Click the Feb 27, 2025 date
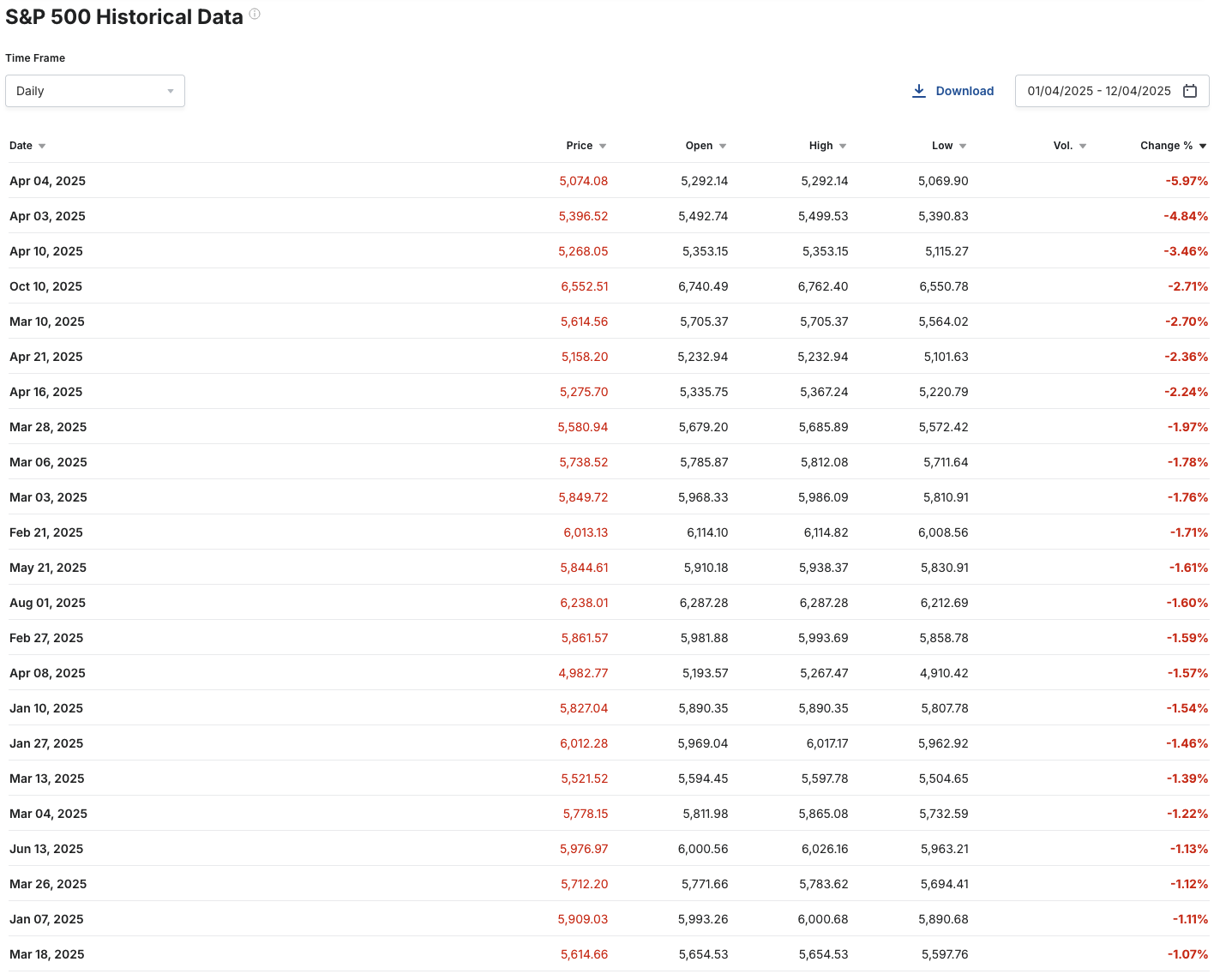The height and width of the screenshot is (980, 1226). point(46,638)
